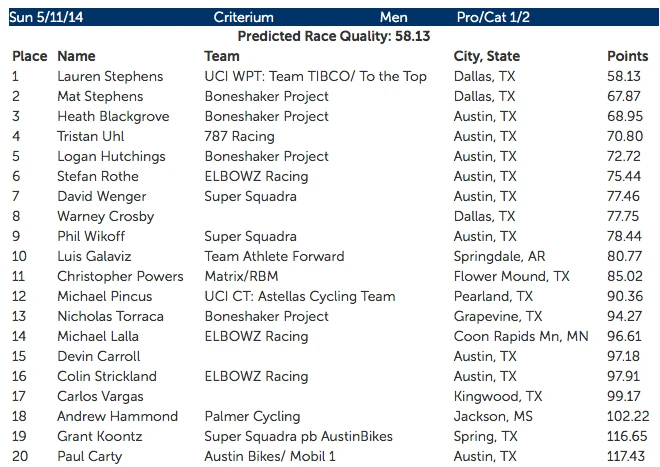This screenshot has height=467, width=660.
Task: Click the Pro/Cat 1/2 category label
Action: [495, 18]
